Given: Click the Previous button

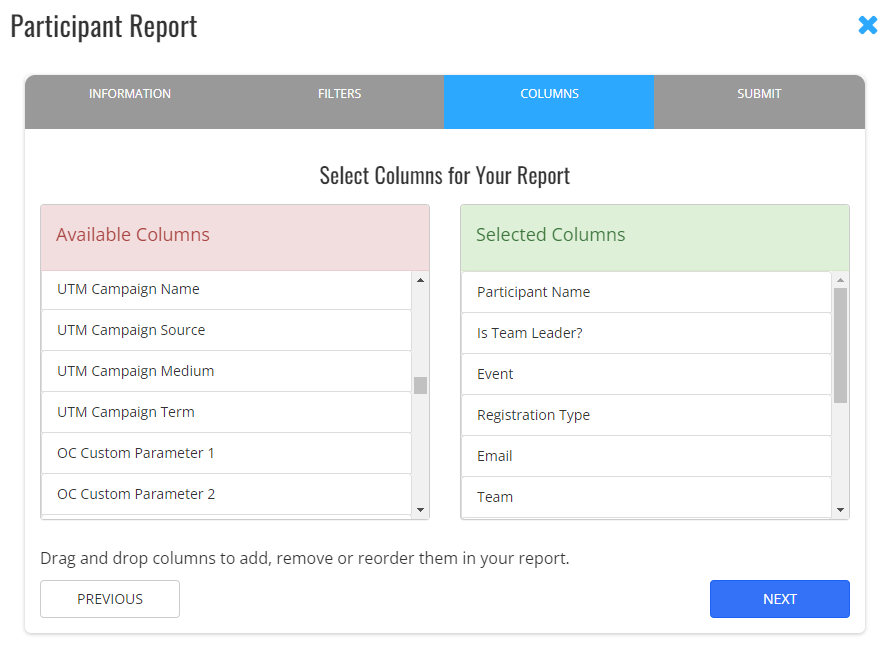Looking at the screenshot, I should tap(110, 599).
